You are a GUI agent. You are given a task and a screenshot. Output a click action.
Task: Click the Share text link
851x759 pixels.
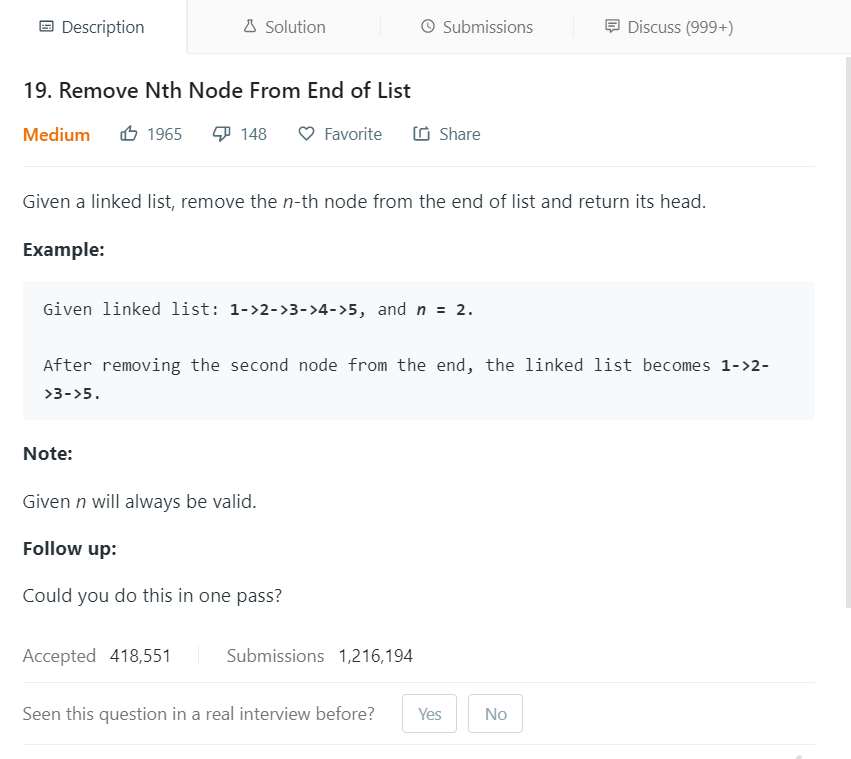click(459, 134)
